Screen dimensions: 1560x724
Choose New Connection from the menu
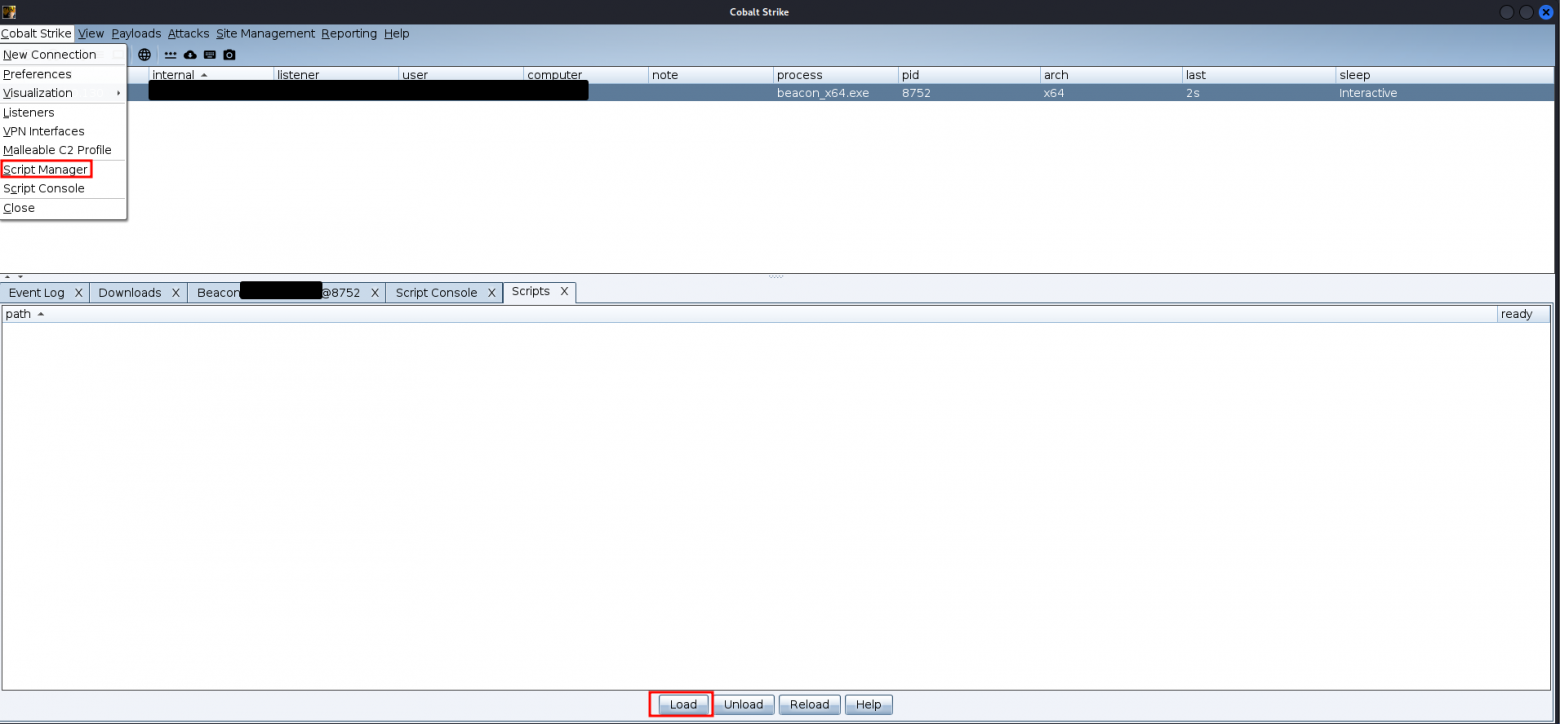click(63, 54)
